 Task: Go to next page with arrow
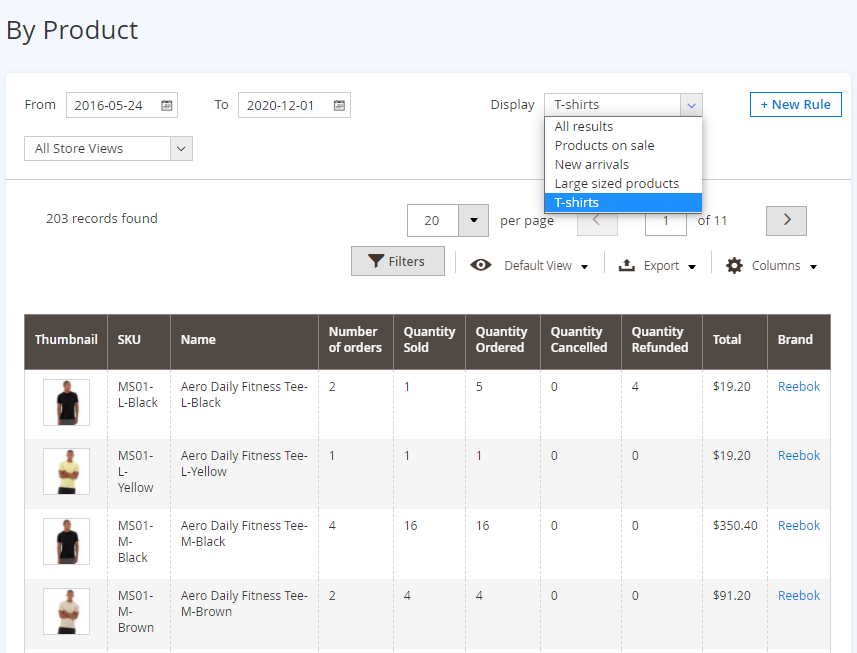tap(786, 220)
